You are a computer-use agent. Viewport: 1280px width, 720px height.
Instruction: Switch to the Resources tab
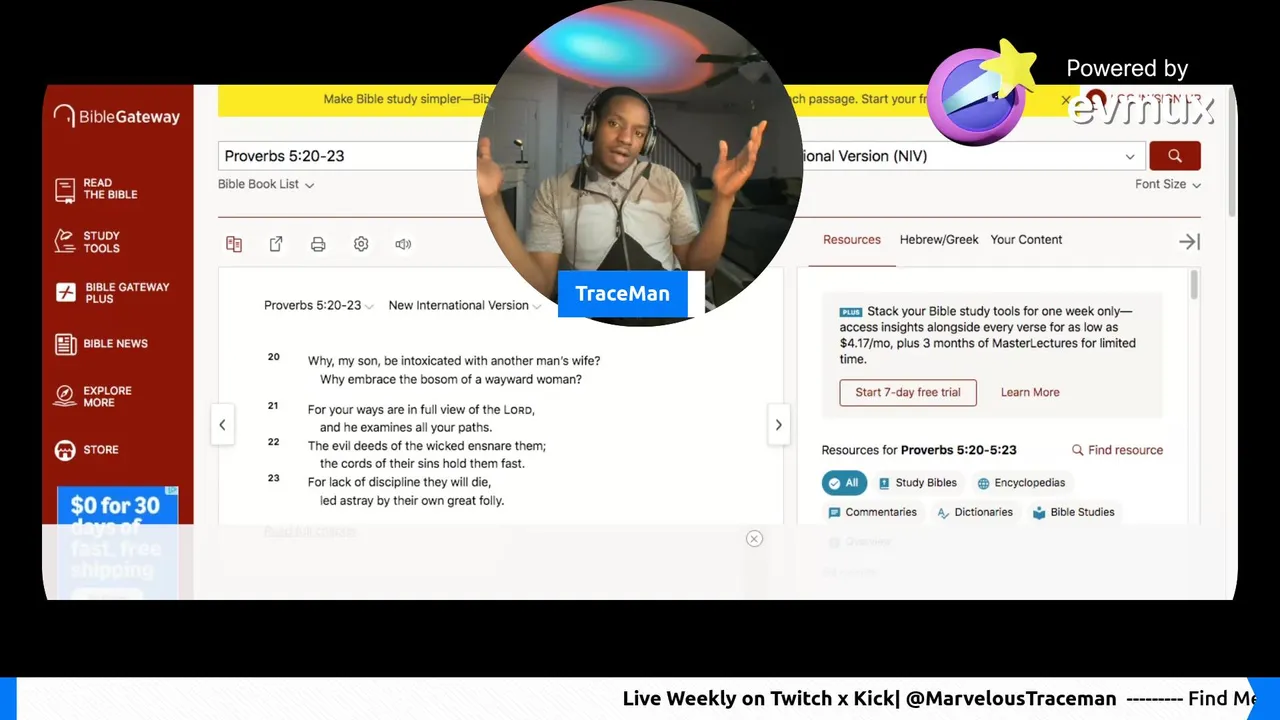(x=852, y=240)
